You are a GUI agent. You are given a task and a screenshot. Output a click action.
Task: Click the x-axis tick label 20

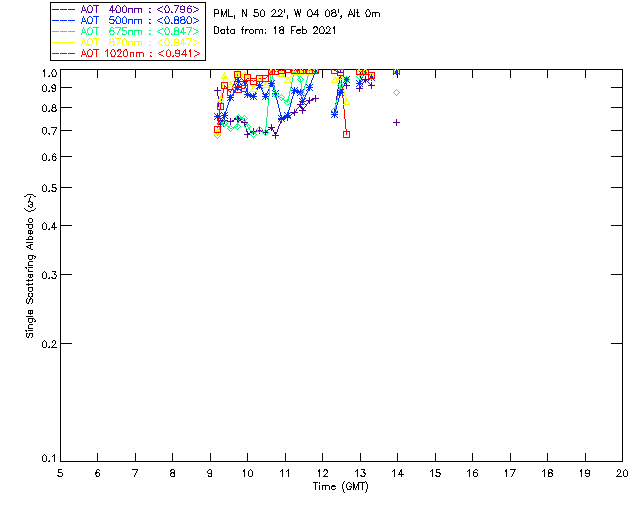point(622,473)
